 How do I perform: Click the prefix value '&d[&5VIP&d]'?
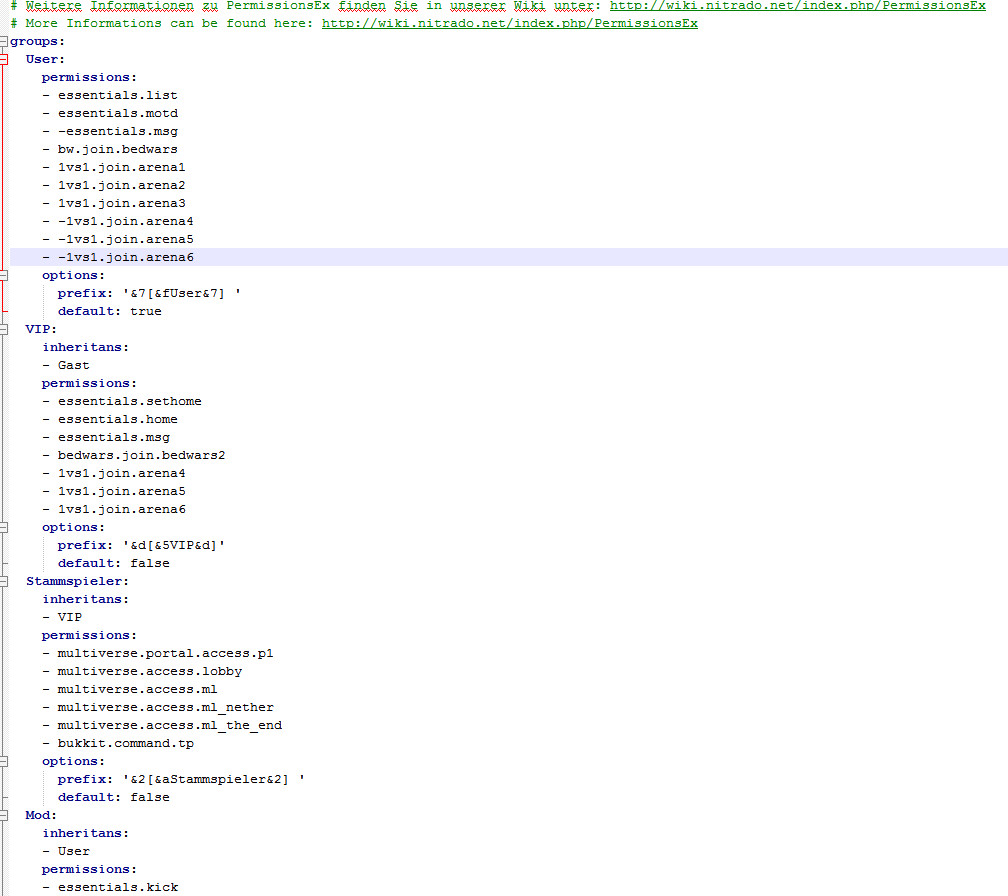[174, 545]
